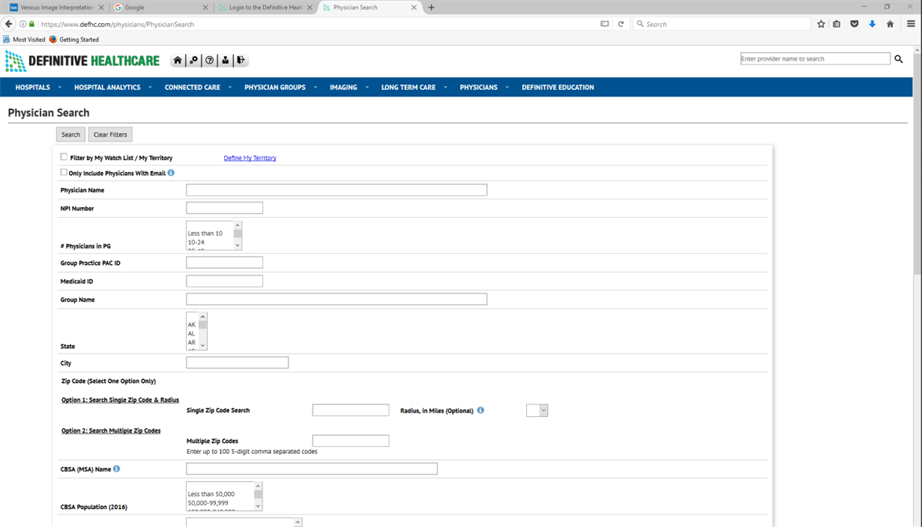Expand the Connected Care menu arrow

(230, 87)
